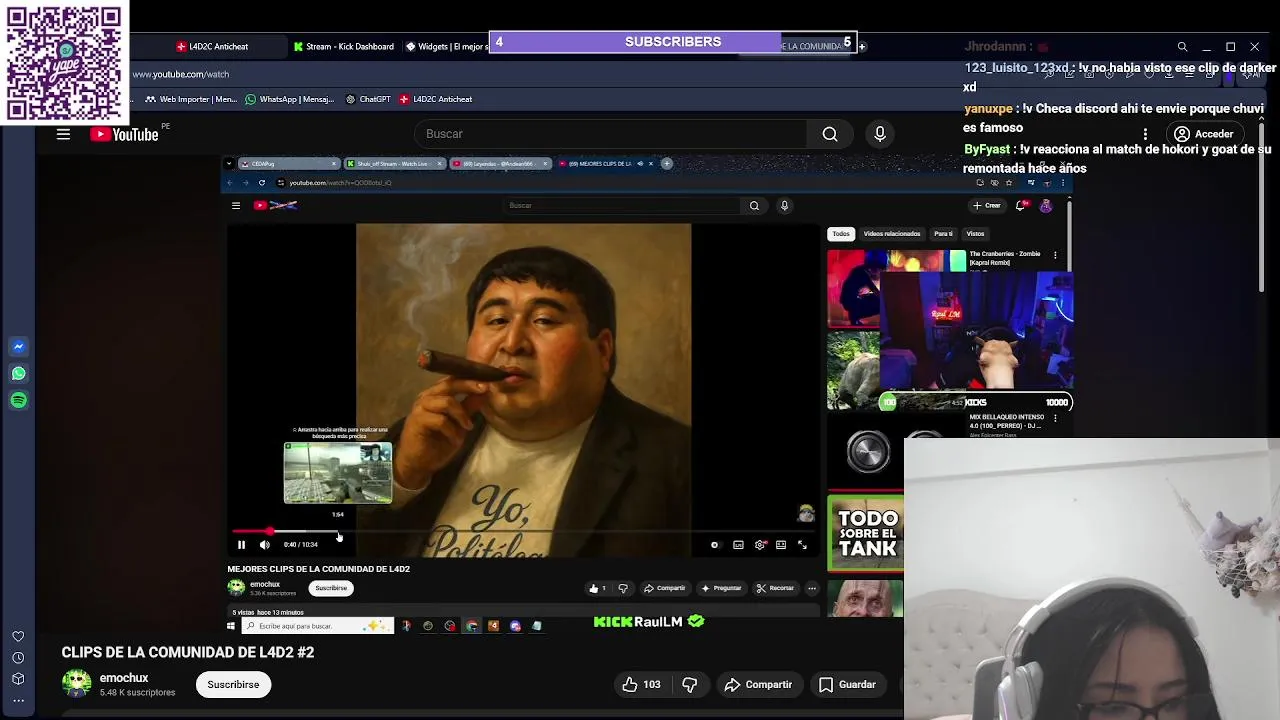Open more actions next to Recortar
Viewport: 1280px width, 720px height.
[x=812, y=588]
